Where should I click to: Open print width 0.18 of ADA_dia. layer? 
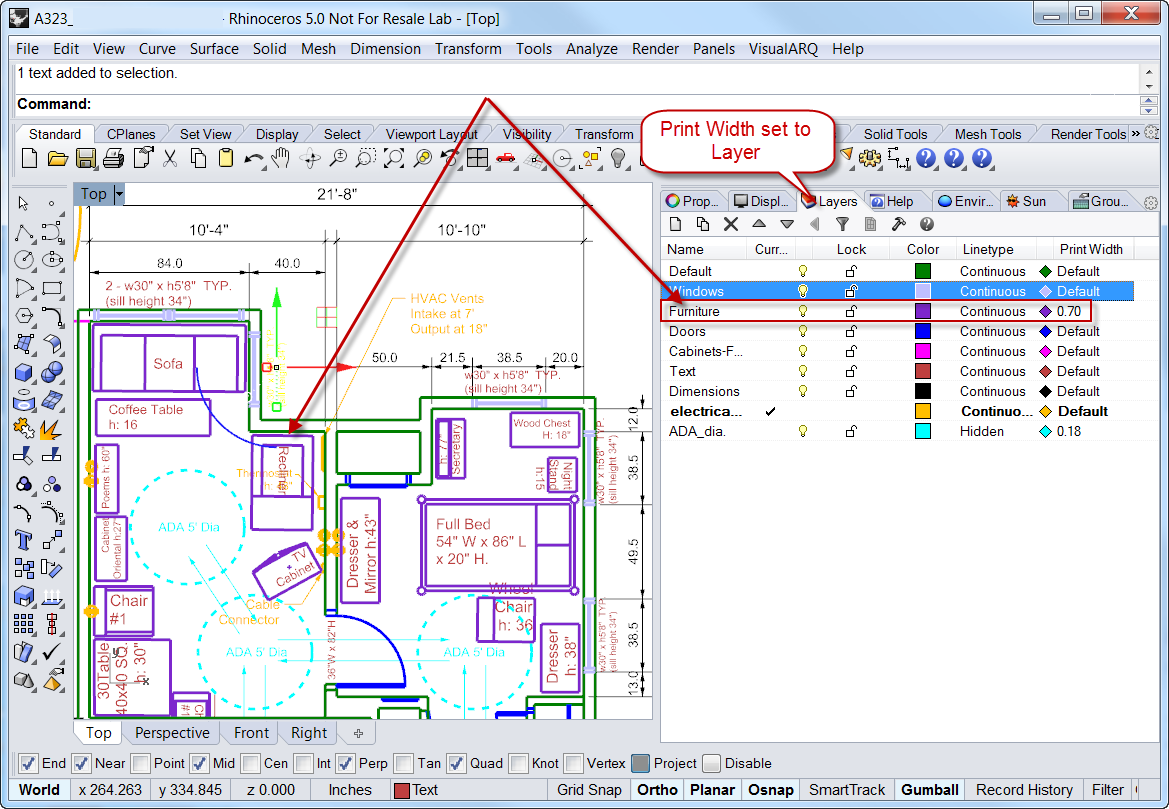point(1068,431)
